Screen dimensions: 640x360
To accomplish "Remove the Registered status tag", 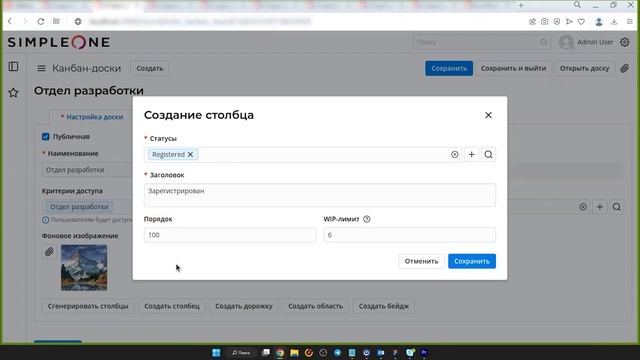I will 190,154.
